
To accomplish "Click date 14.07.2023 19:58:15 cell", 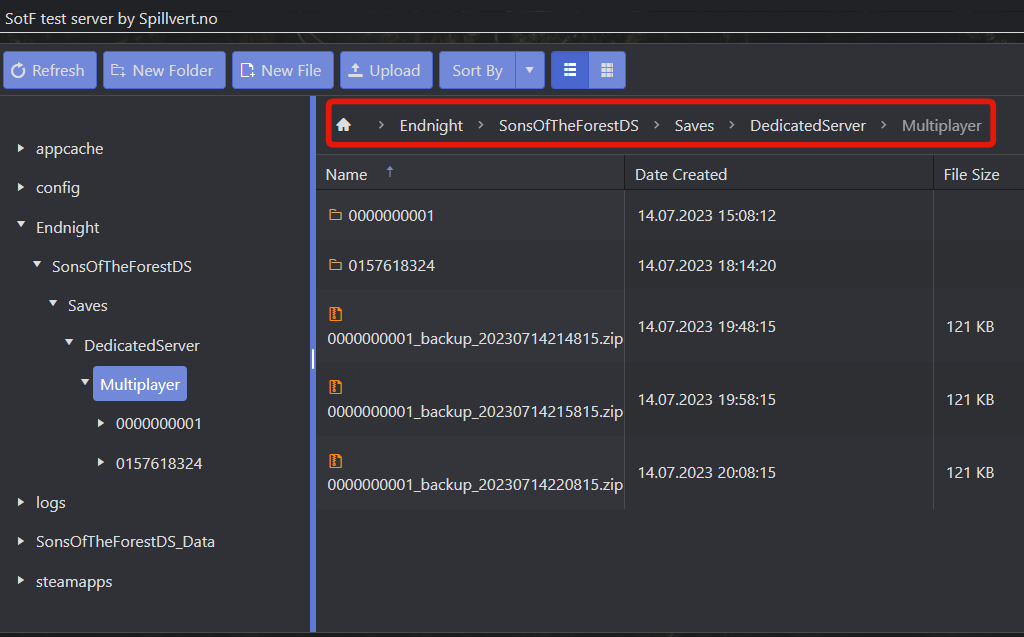I will click(x=707, y=400).
